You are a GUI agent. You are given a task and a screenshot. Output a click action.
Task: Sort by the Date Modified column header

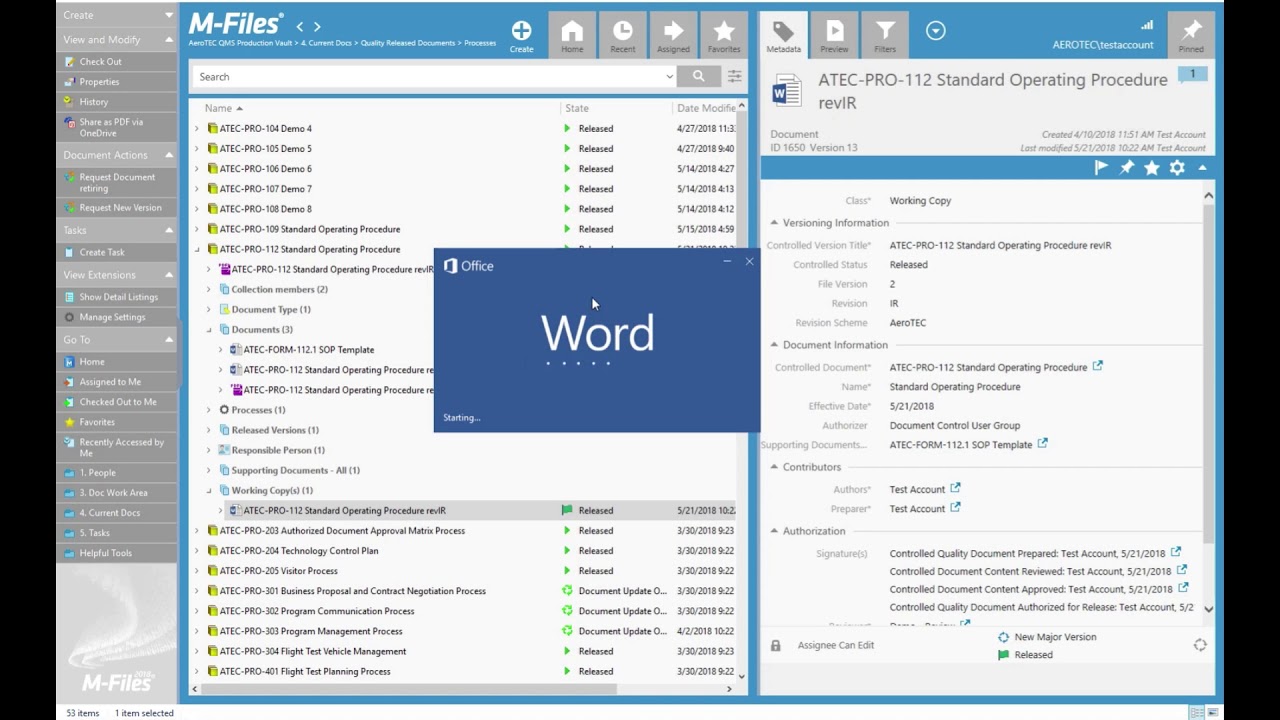click(x=706, y=108)
